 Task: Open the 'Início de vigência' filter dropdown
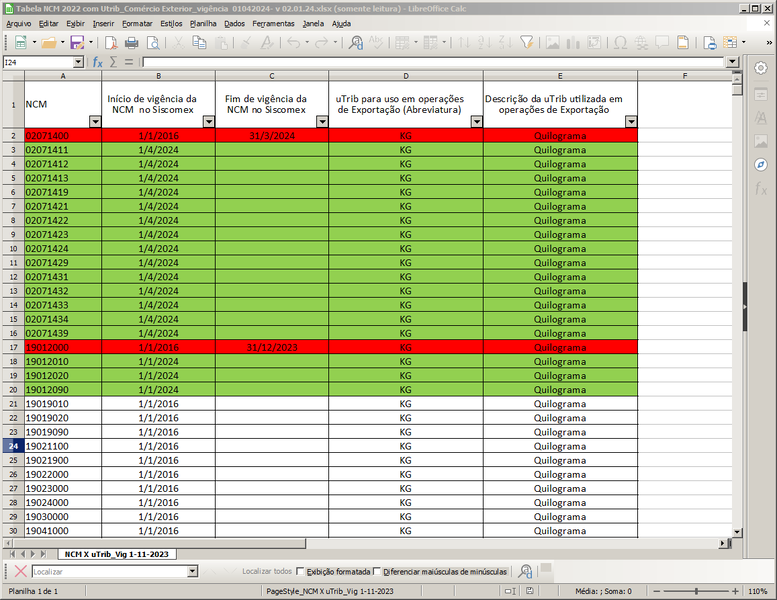click(209, 121)
